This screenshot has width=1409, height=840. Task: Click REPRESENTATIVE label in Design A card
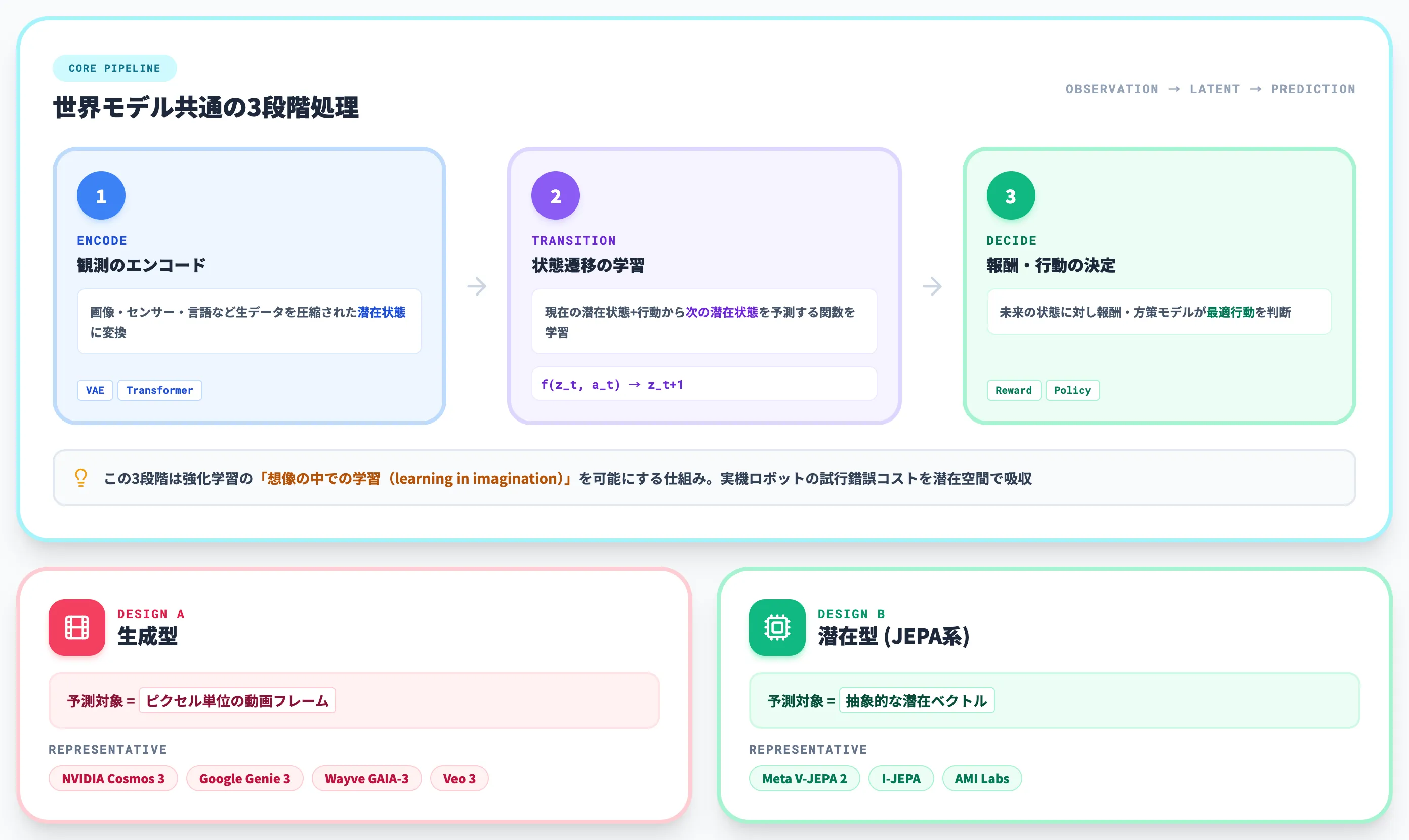coord(108,749)
